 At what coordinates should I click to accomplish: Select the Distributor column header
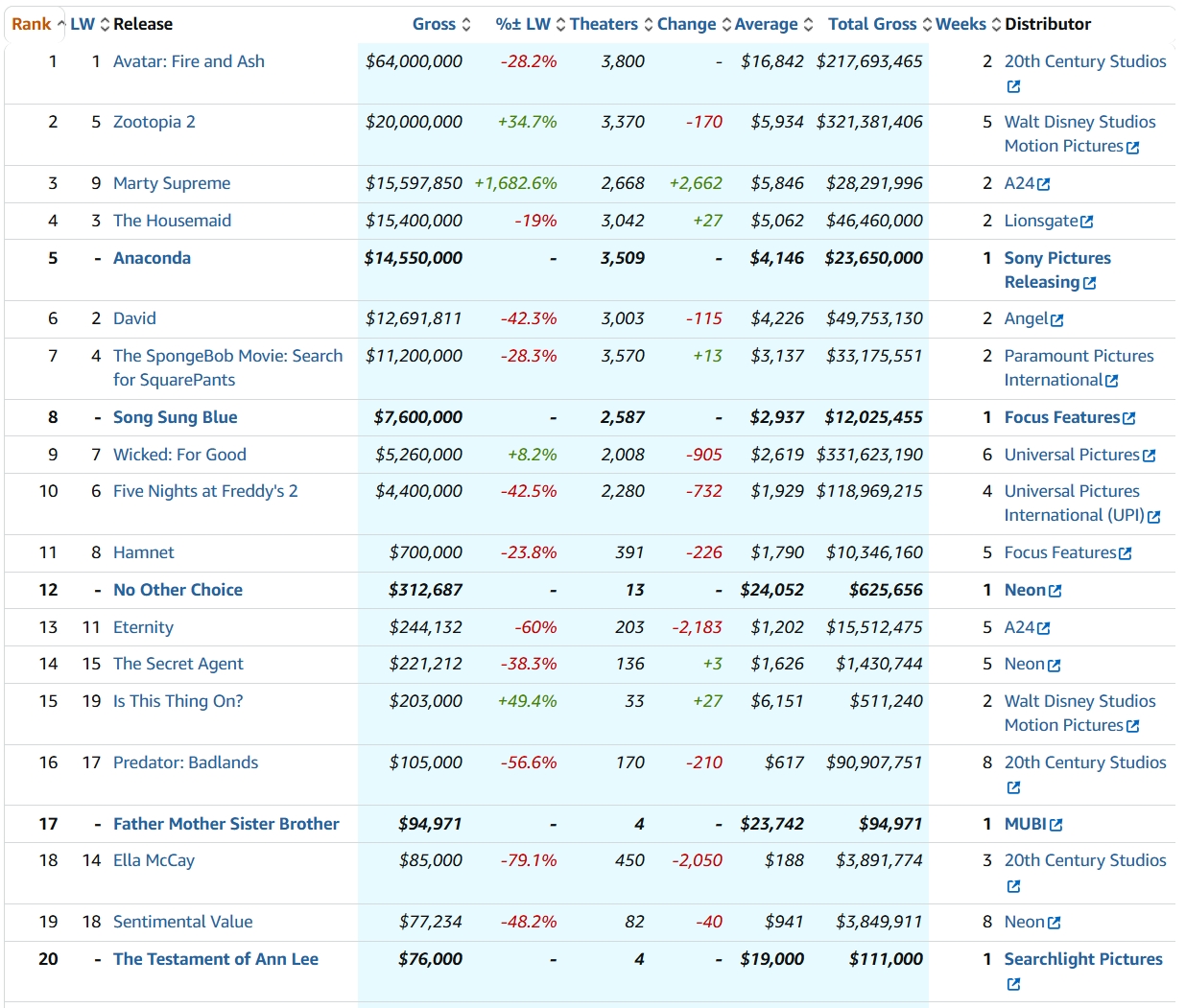[1047, 25]
